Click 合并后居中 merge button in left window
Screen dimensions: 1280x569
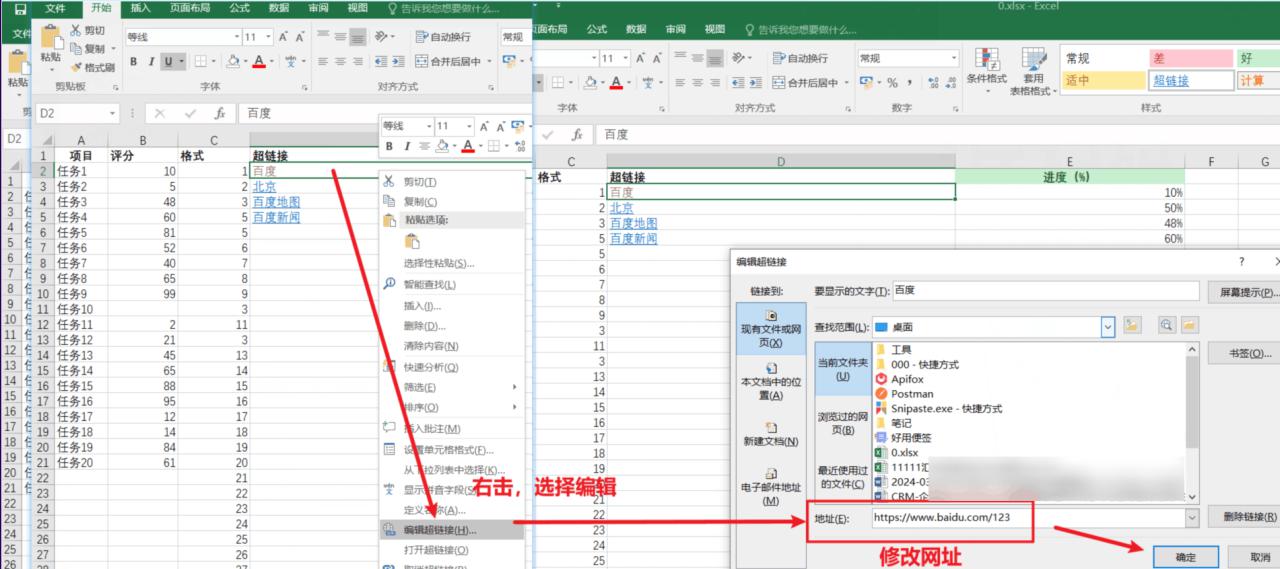tap(448, 62)
